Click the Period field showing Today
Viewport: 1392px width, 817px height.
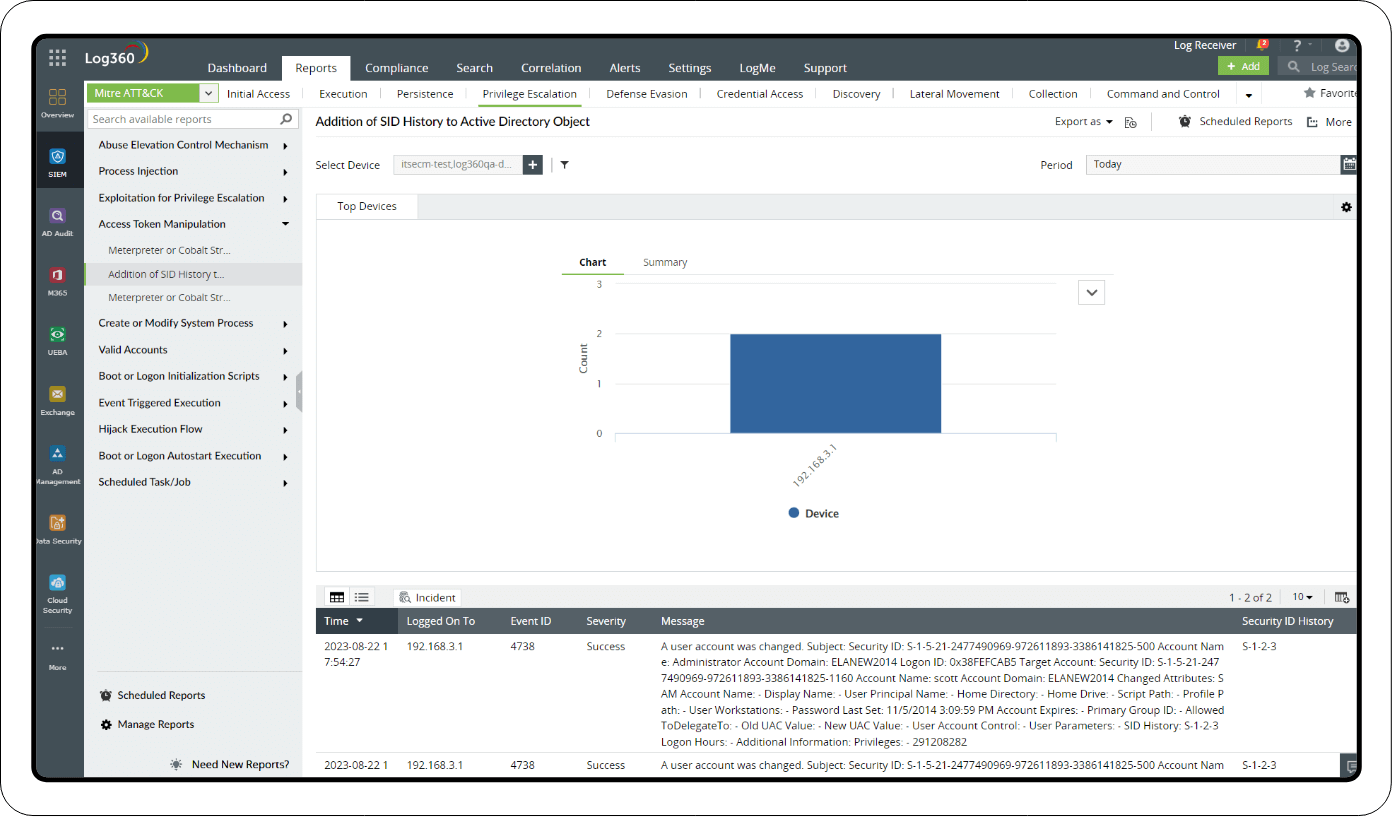coord(1213,165)
